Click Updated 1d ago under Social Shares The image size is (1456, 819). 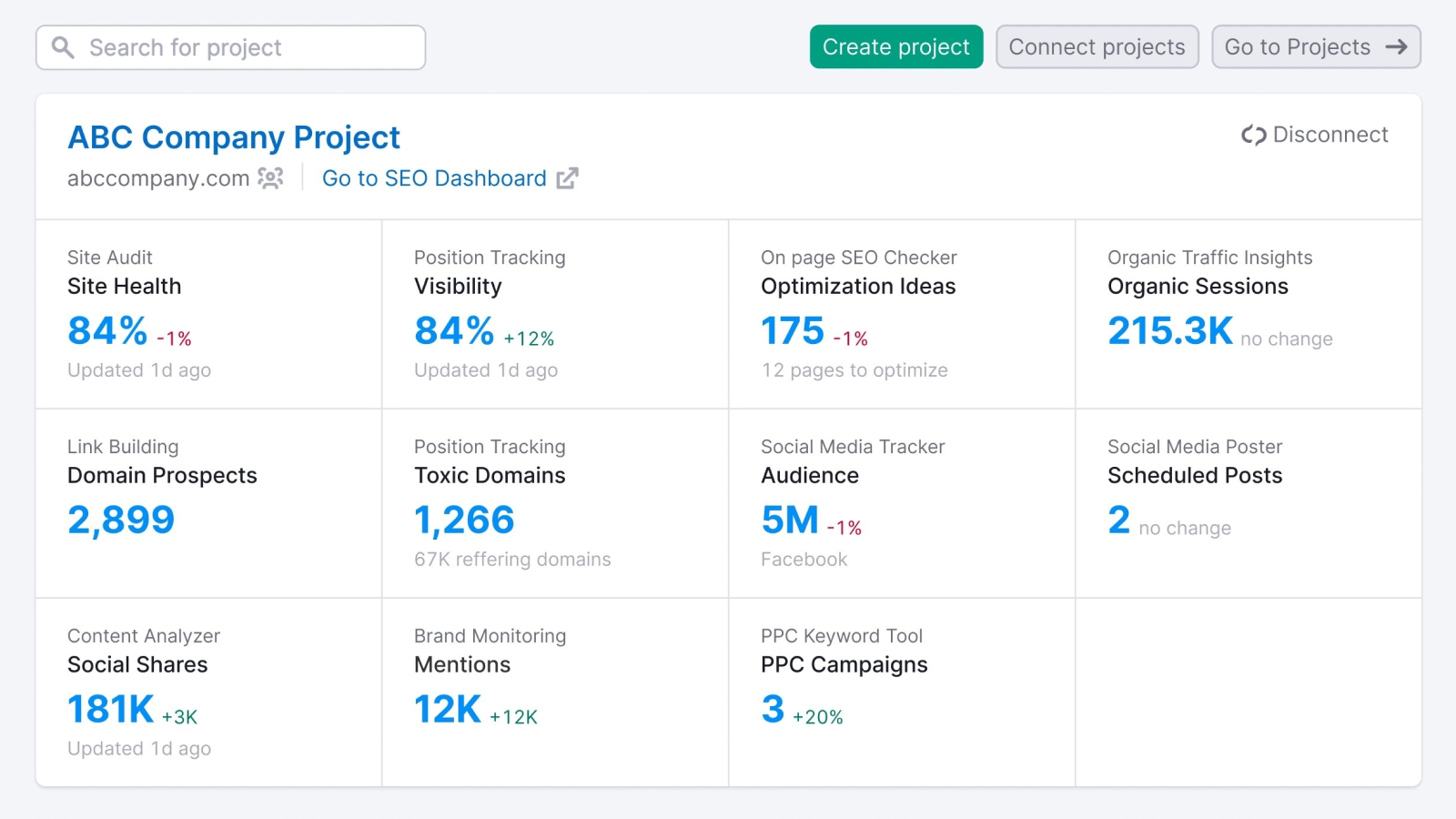coord(139,749)
